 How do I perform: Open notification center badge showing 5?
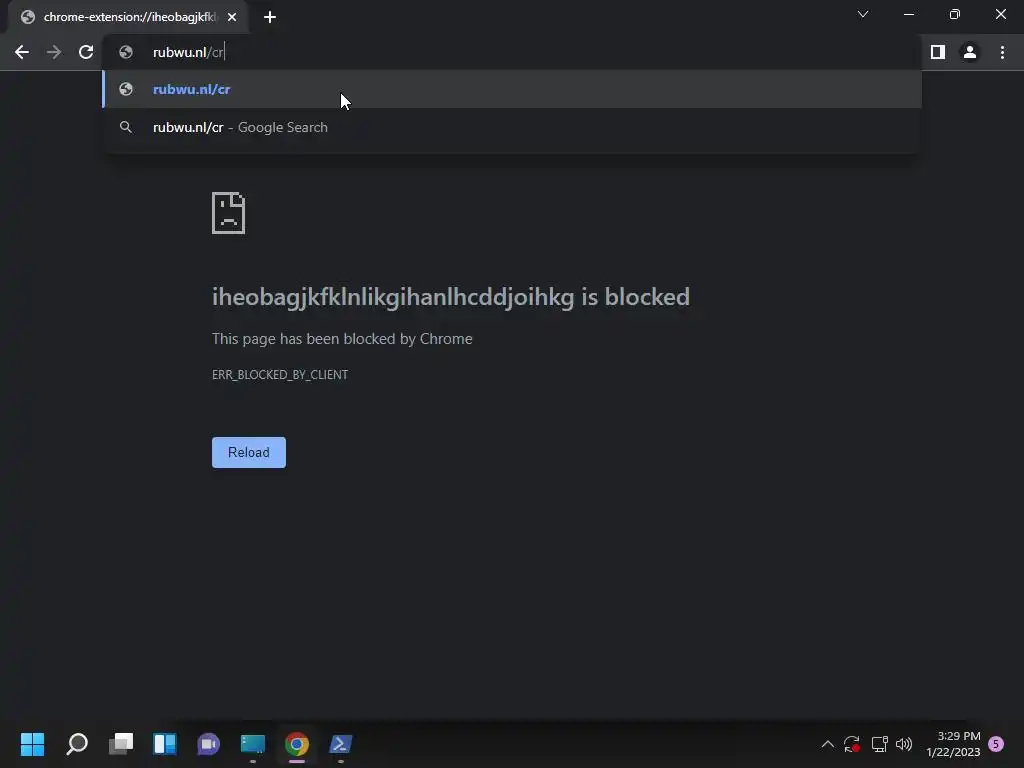(x=996, y=744)
